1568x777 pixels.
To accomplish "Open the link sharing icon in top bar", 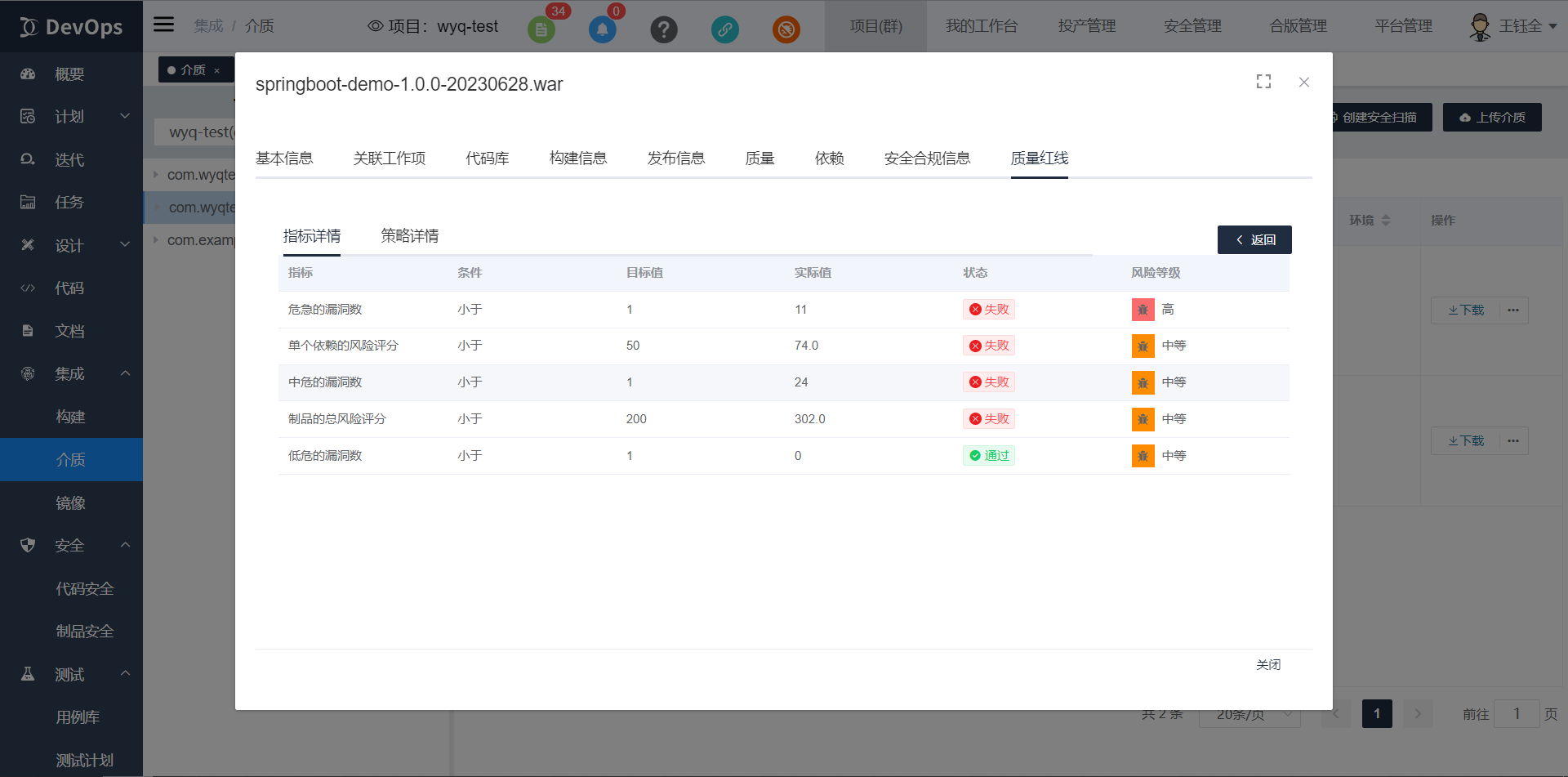I will click(x=725, y=29).
